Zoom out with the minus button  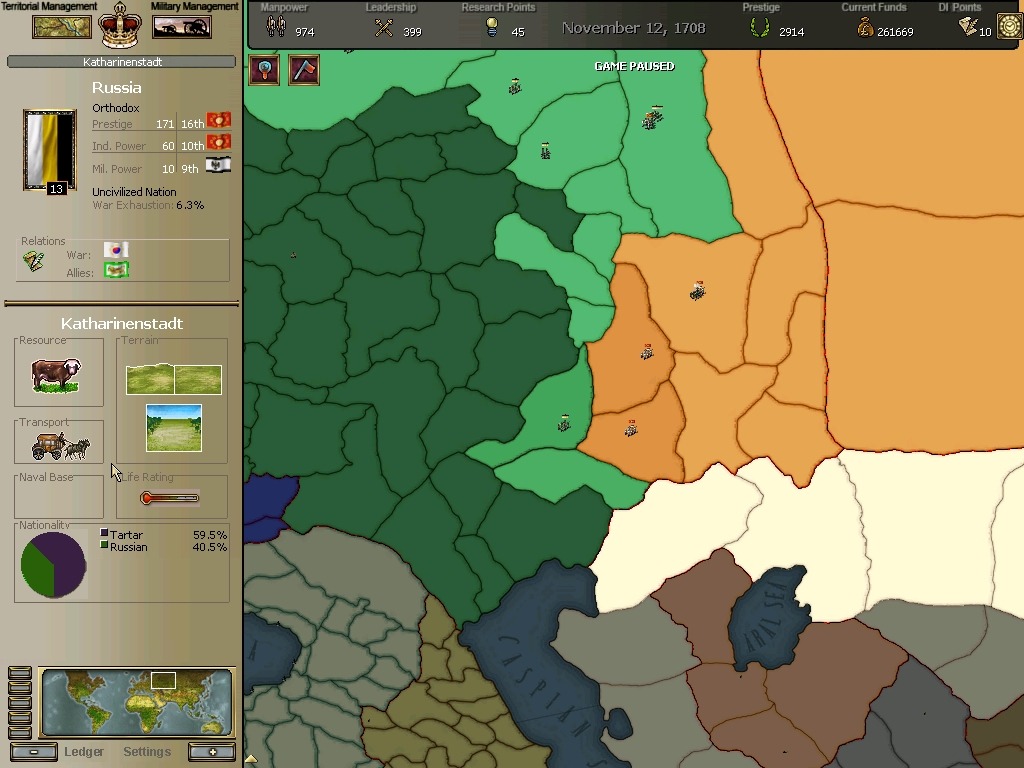click(34, 752)
